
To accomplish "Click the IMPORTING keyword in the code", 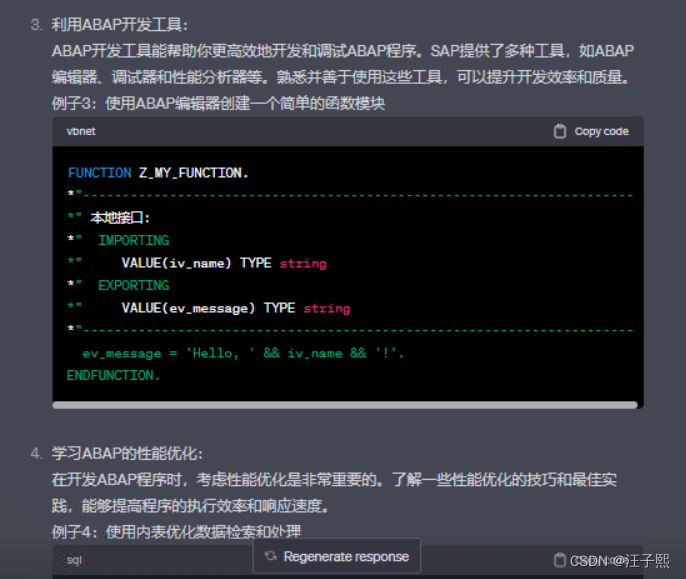I will coord(133,240).
